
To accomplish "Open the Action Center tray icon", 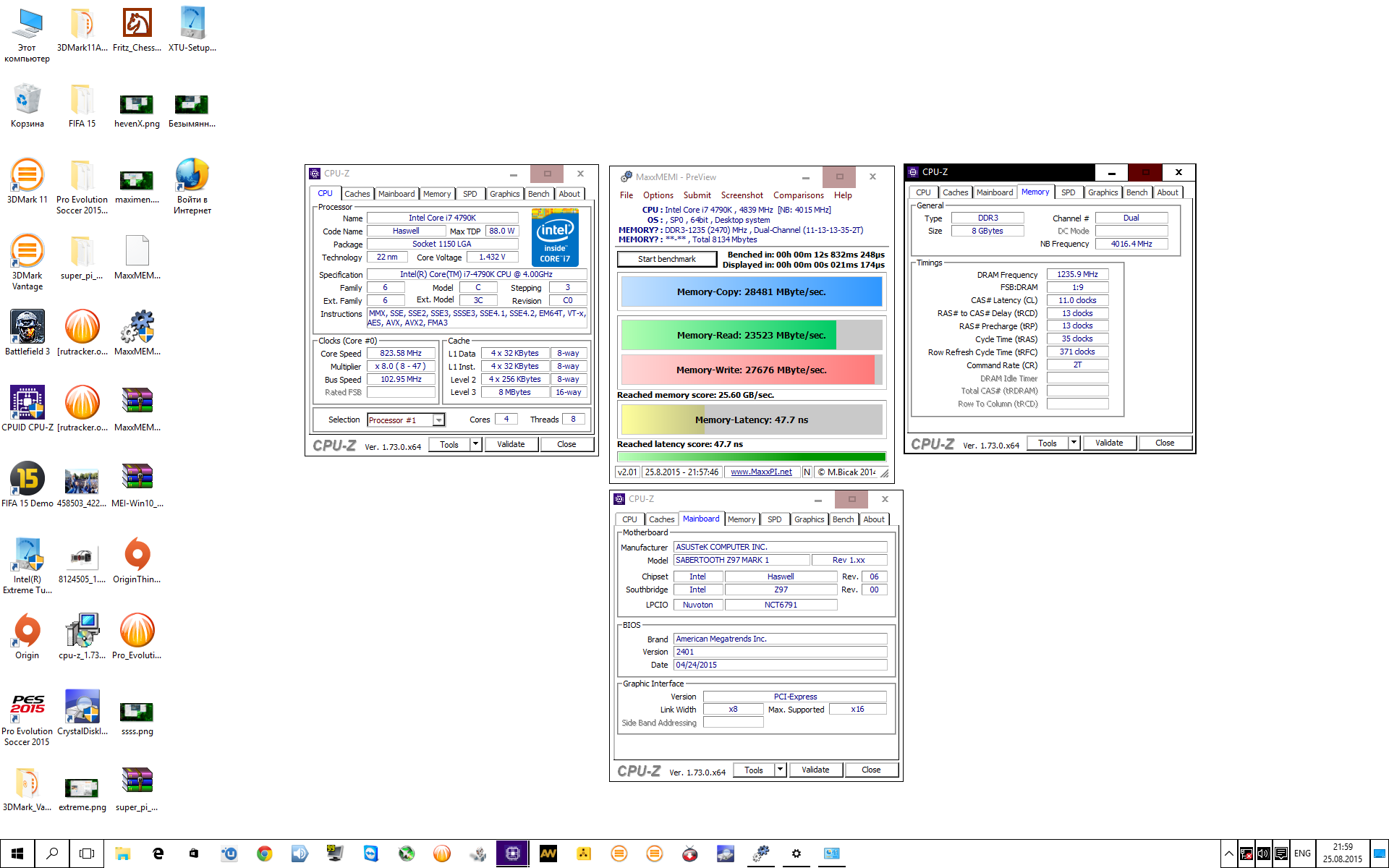I will click(x=1280, y=854).
